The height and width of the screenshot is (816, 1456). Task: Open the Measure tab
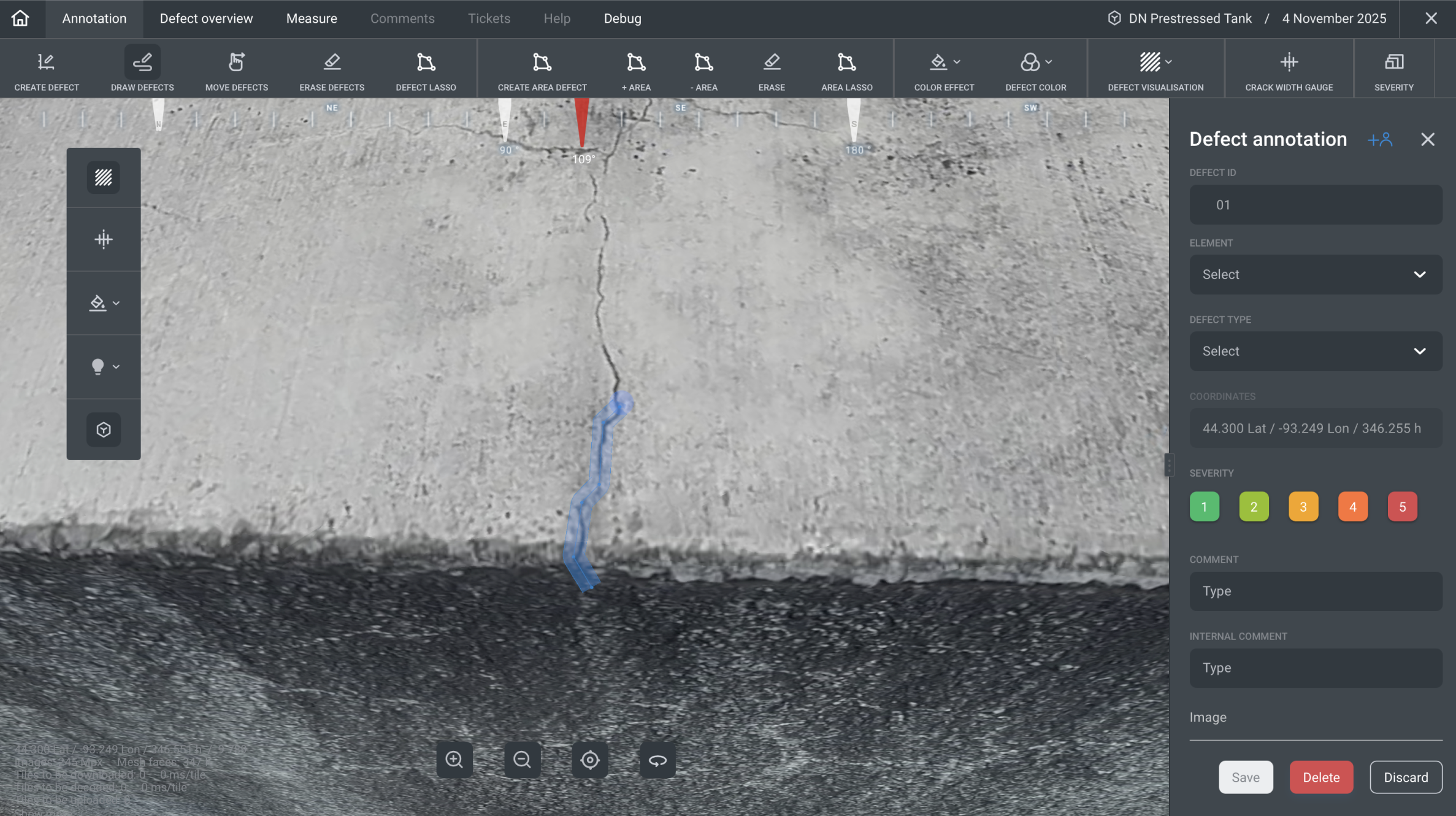[x=312, y=18]
